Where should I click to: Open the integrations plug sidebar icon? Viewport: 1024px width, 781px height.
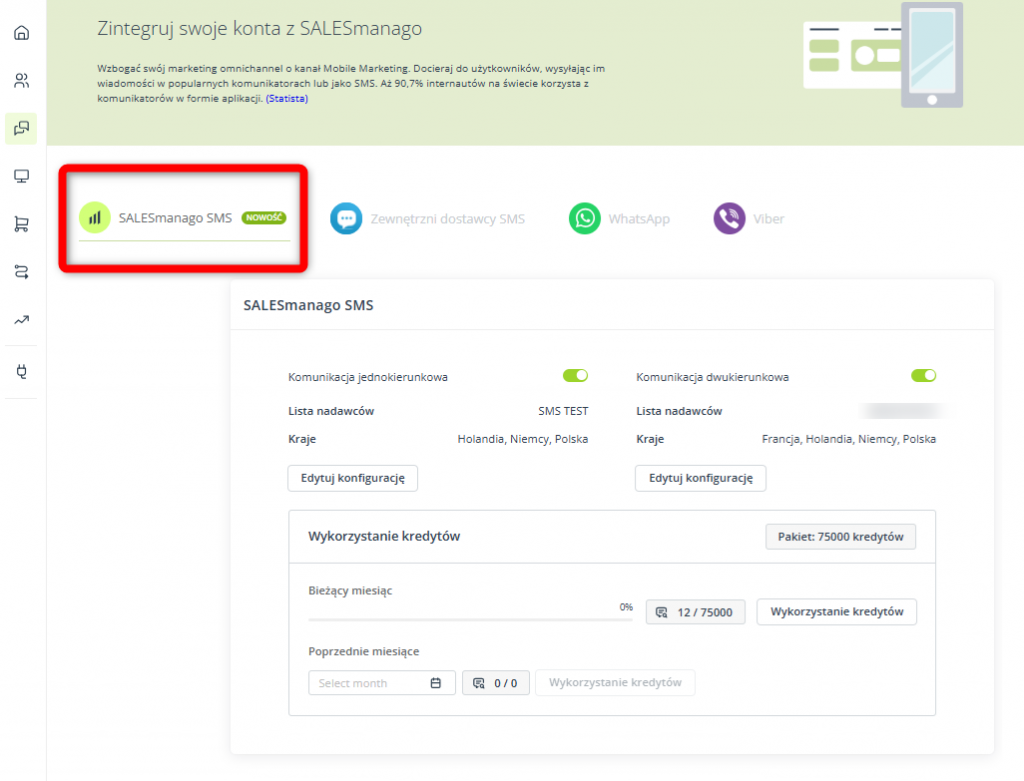[22, 372]
